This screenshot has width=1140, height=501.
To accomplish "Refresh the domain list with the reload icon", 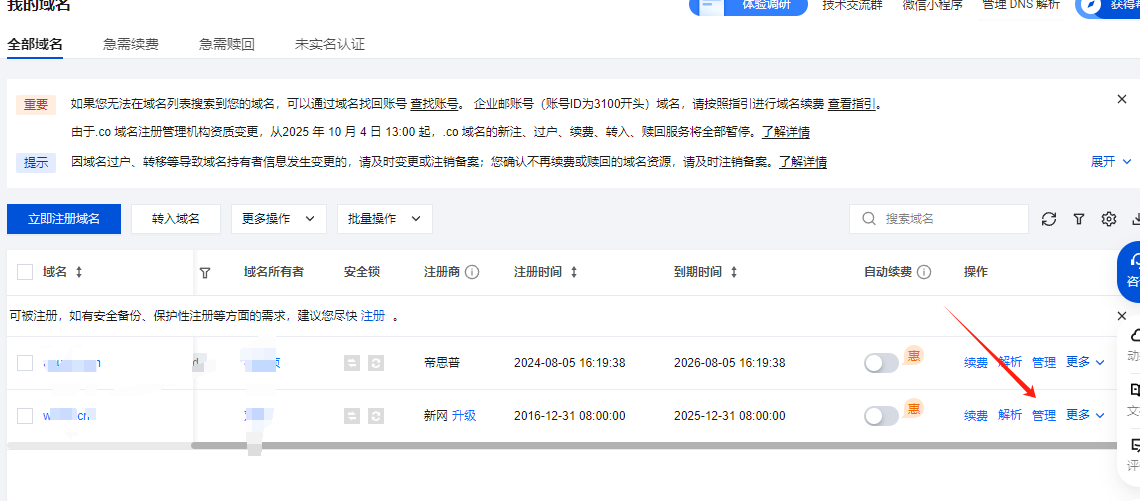I will (x=1048, y=219).
